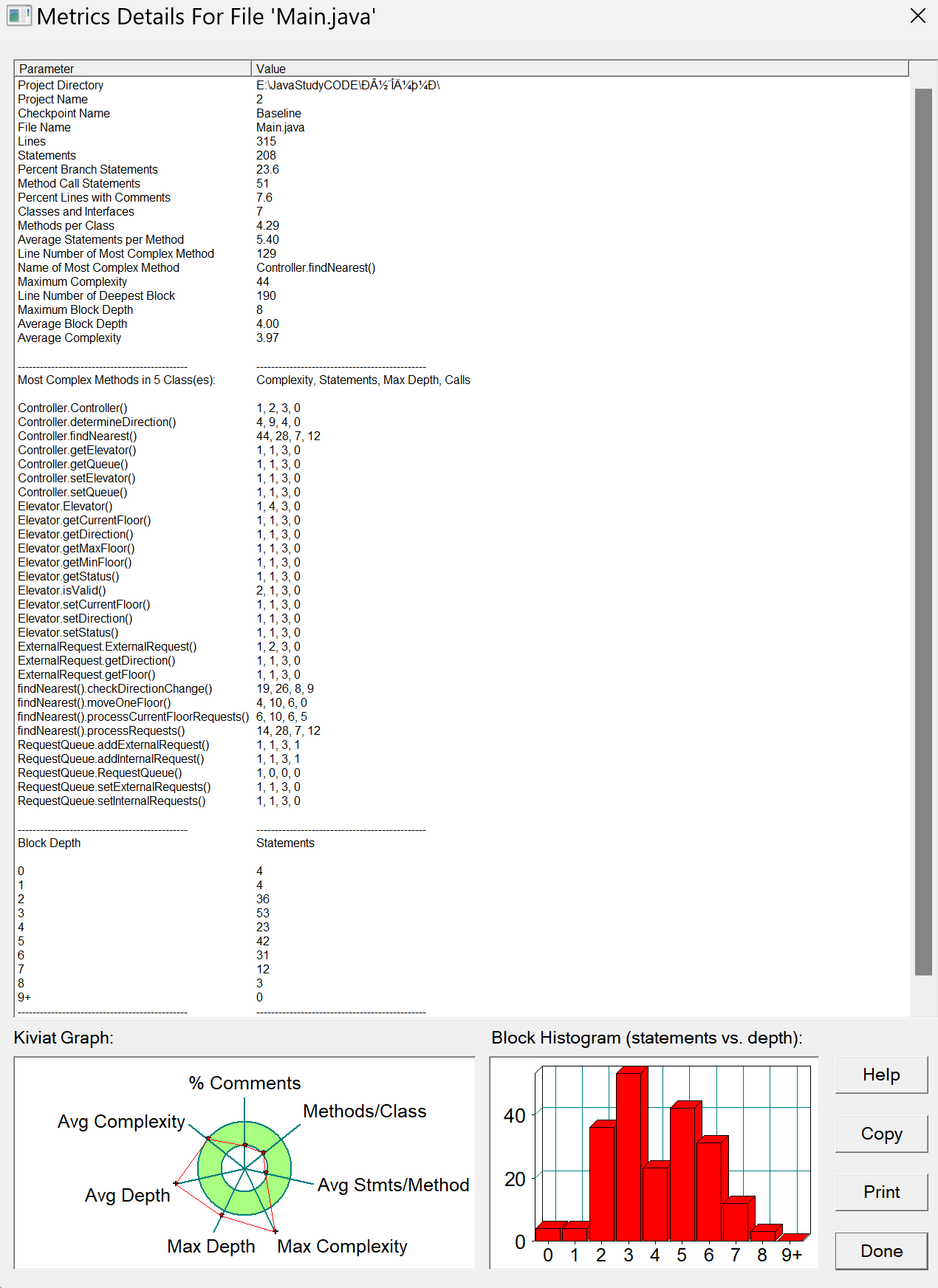Click the Value column header

point(580,69)
